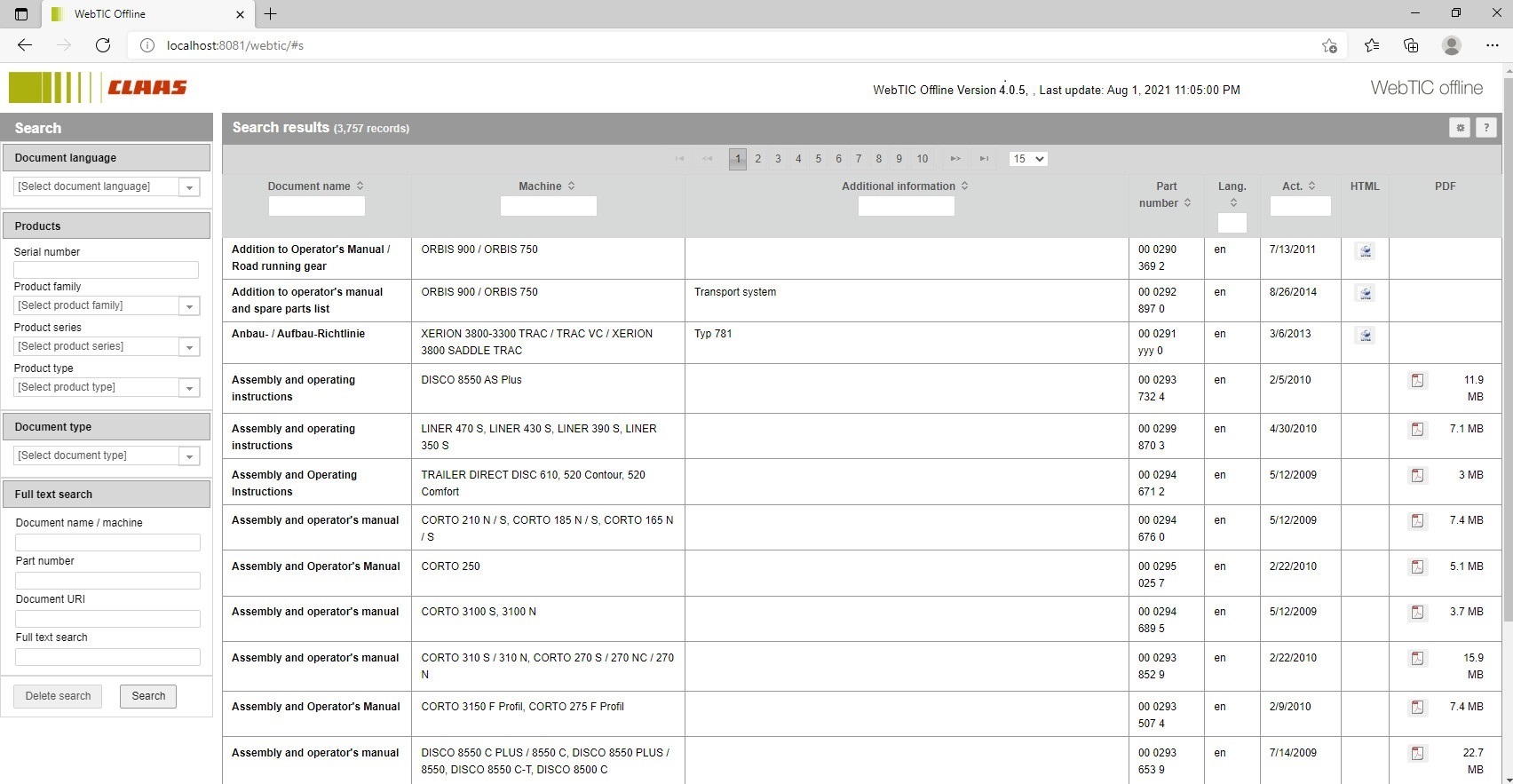Image resolution: width=1513 pixels, height=784 pixels.
Task: Open a new browser tab
Action: click(271, 14)
